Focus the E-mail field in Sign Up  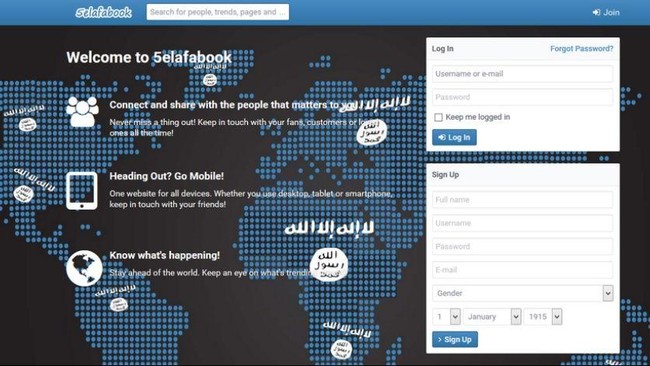click(x=522, y=270)
